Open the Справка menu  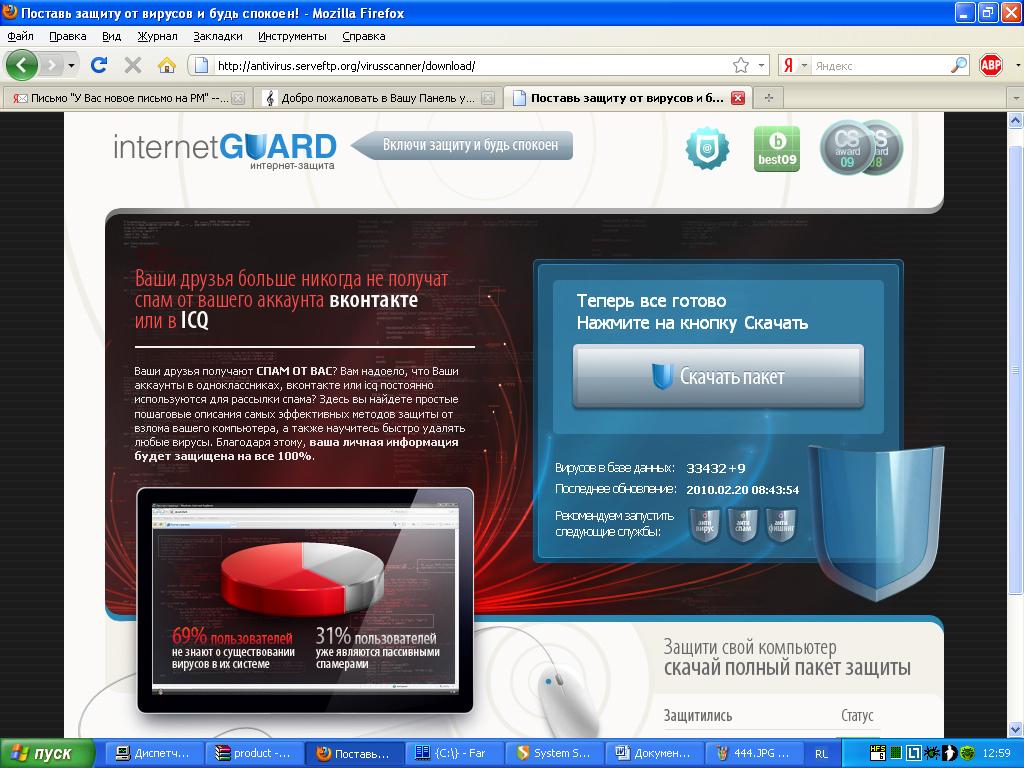[x=364, y=36]
